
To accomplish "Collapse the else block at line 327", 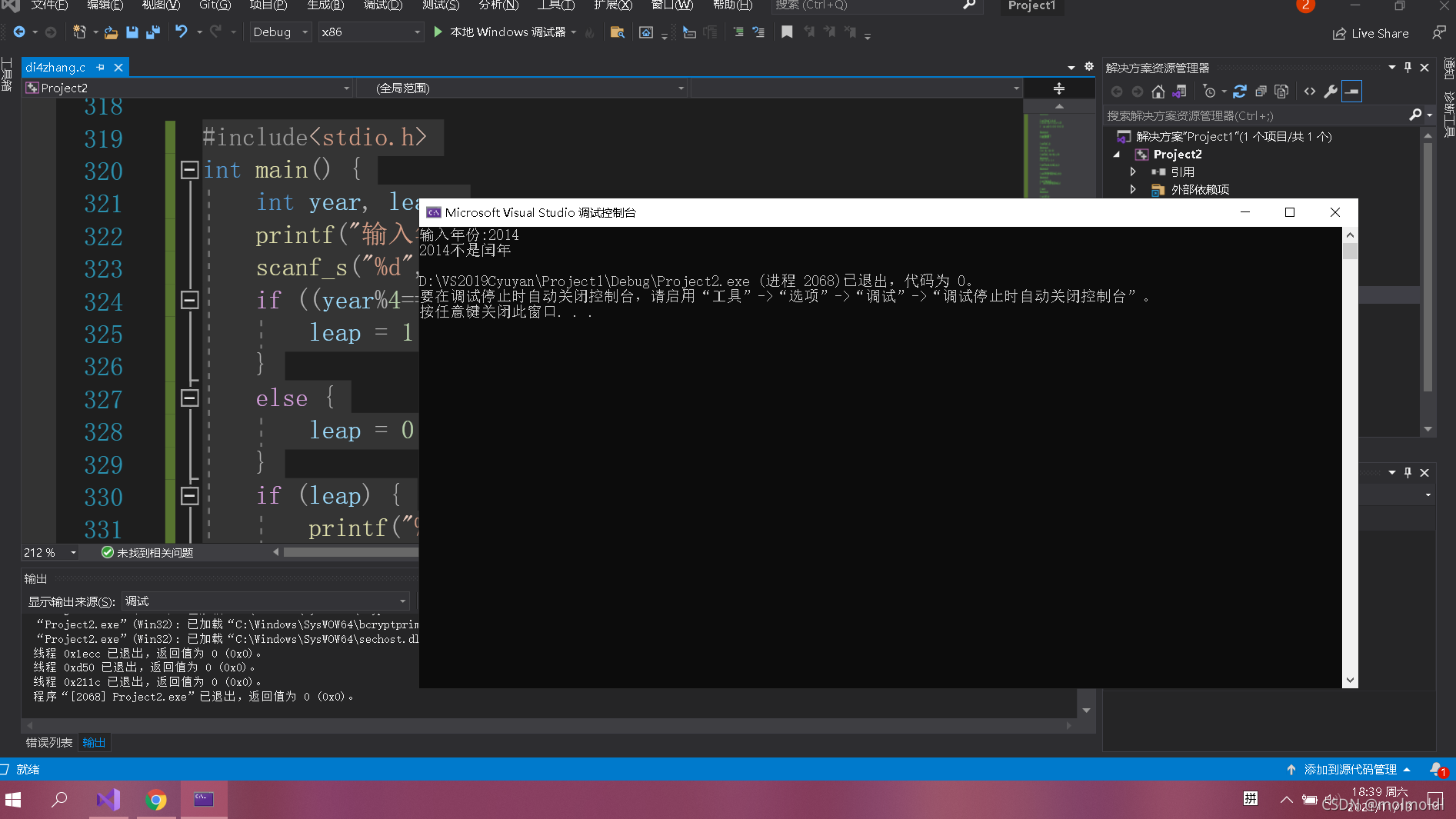I will tap(189, 398).
